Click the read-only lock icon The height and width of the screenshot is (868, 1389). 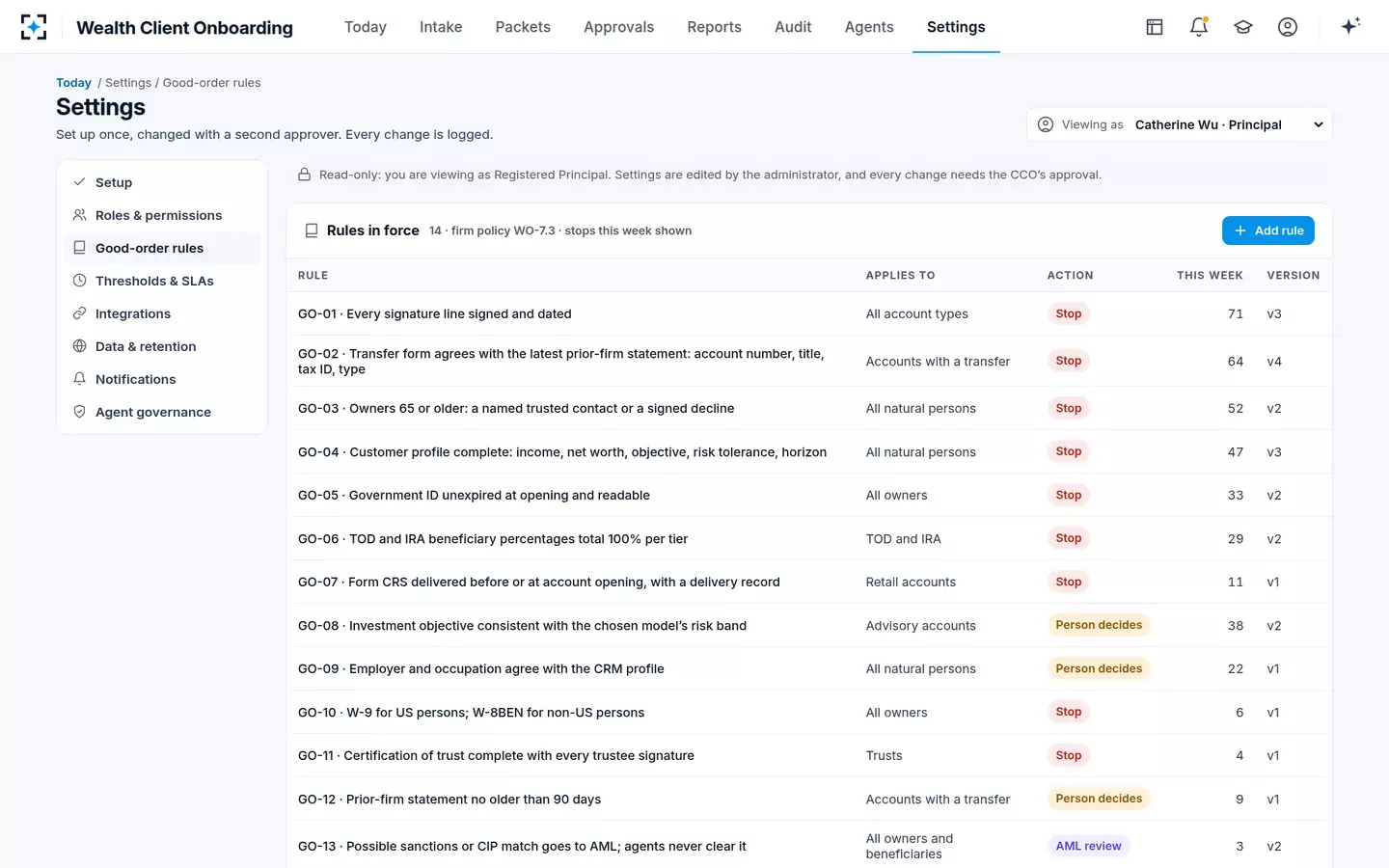pyautogui.click(x=304, y=175)
